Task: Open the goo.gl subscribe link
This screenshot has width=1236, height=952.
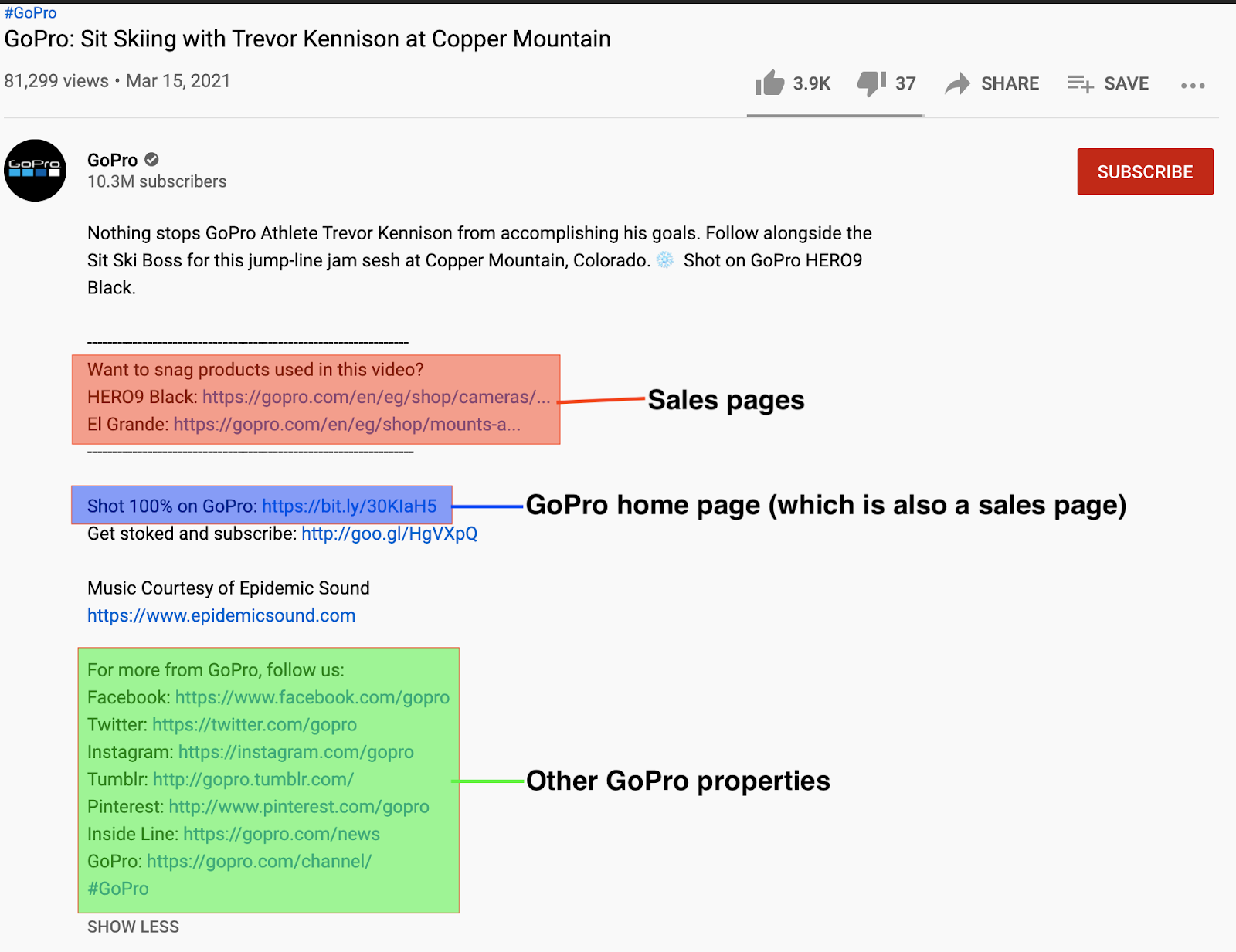Action: tap(389, 534)
